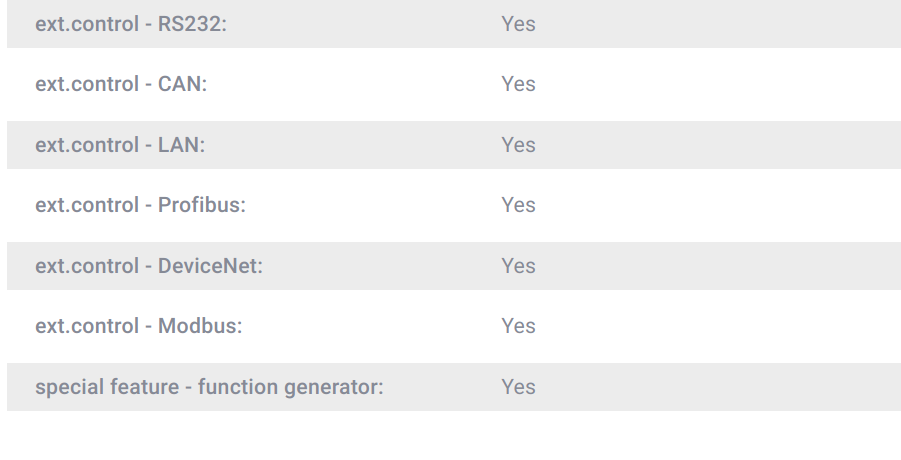Click the Yes value for RS232
901x460 pixels.
coord(518,24)
